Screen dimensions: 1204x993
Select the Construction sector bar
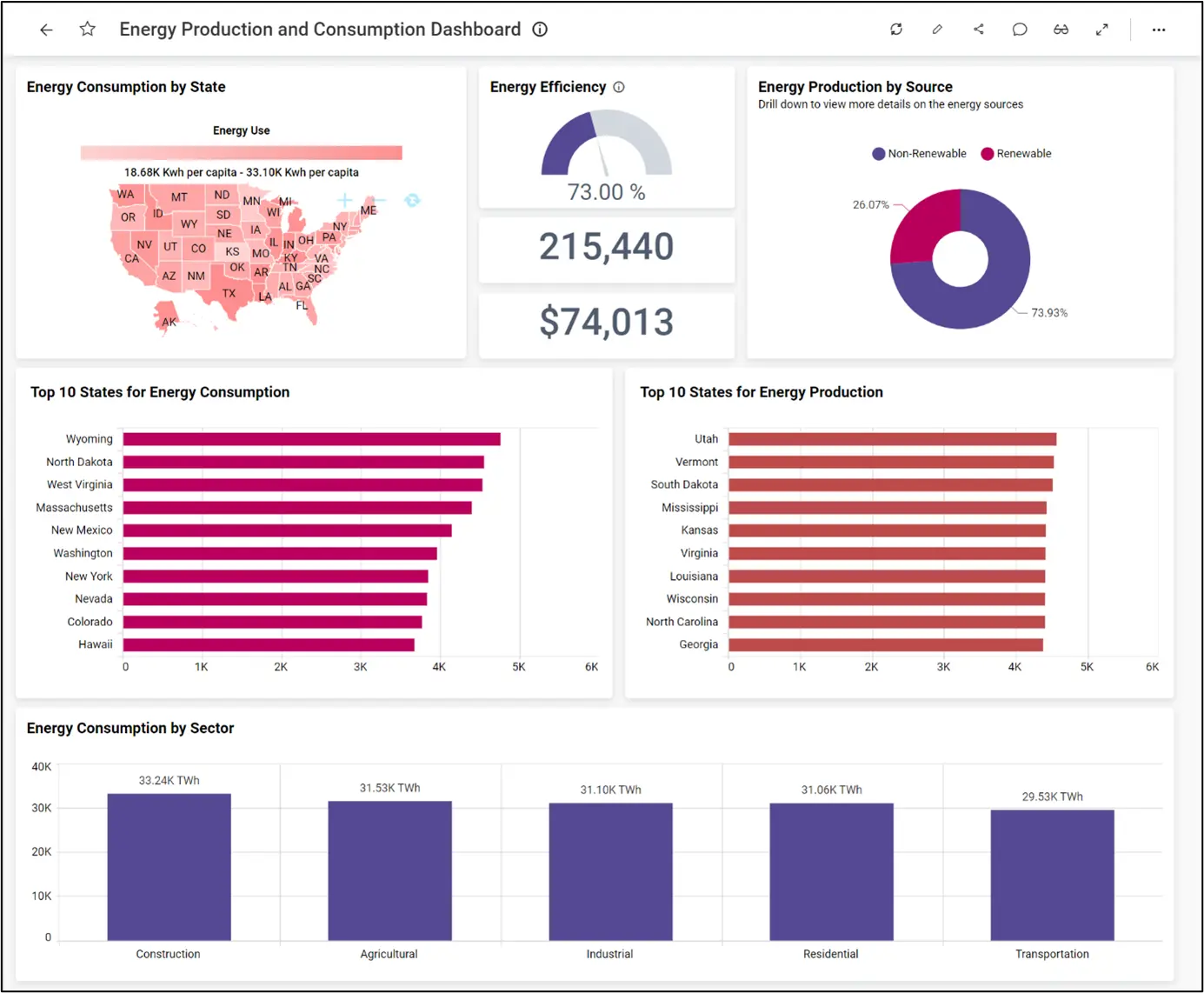(x=169, y=866)
